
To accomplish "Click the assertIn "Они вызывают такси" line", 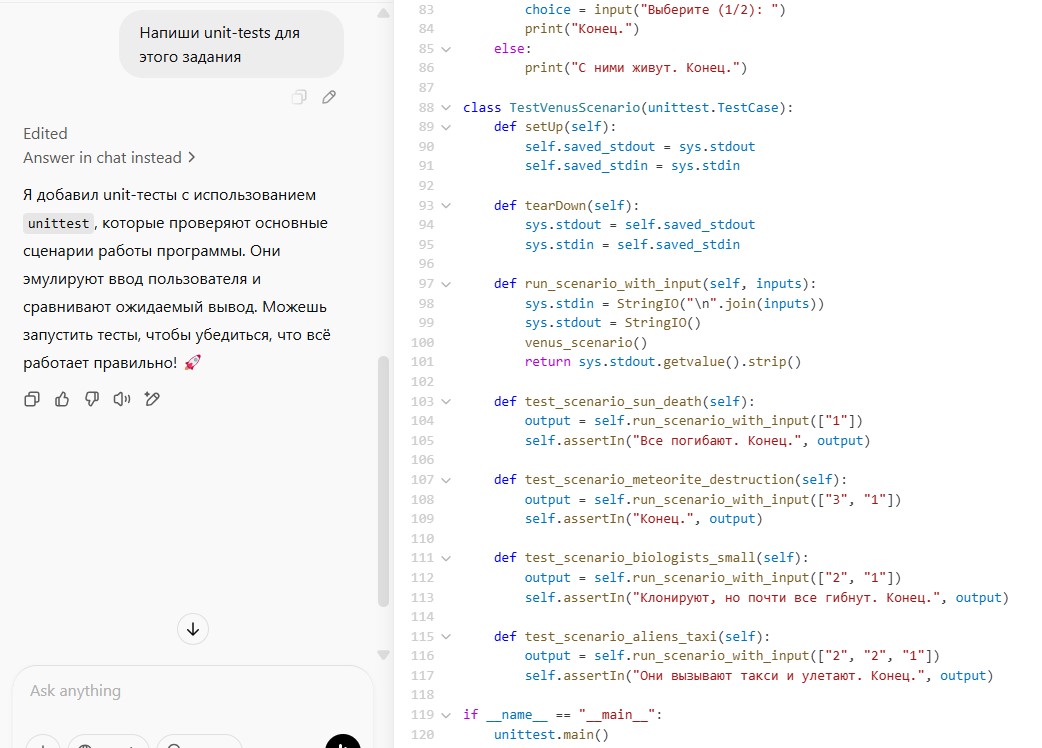I will pyautogui.click(x=759, y=676).
